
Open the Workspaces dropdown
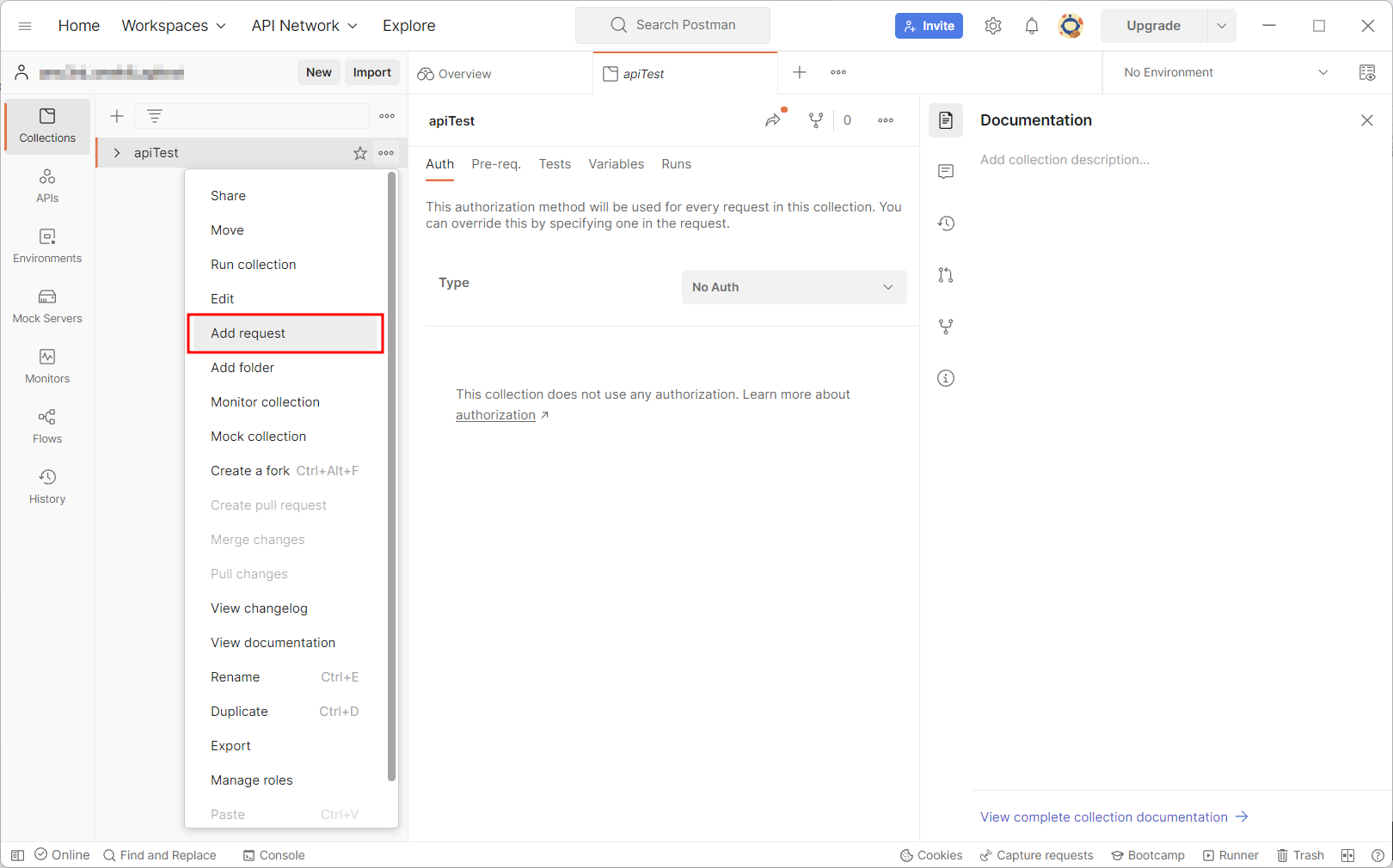(174, 26)
